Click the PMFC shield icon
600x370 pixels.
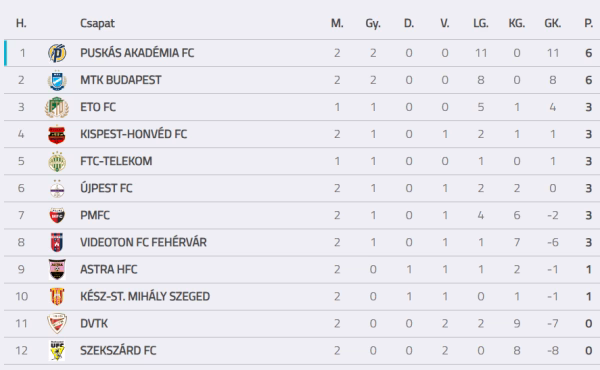(x=57, y=215)
